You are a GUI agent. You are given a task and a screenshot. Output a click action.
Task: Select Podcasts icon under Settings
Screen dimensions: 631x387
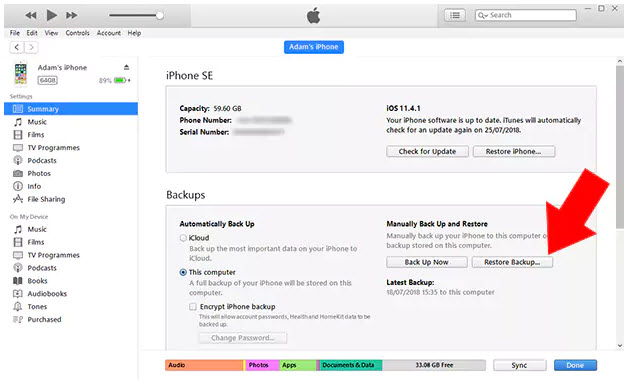click(18, 161)
